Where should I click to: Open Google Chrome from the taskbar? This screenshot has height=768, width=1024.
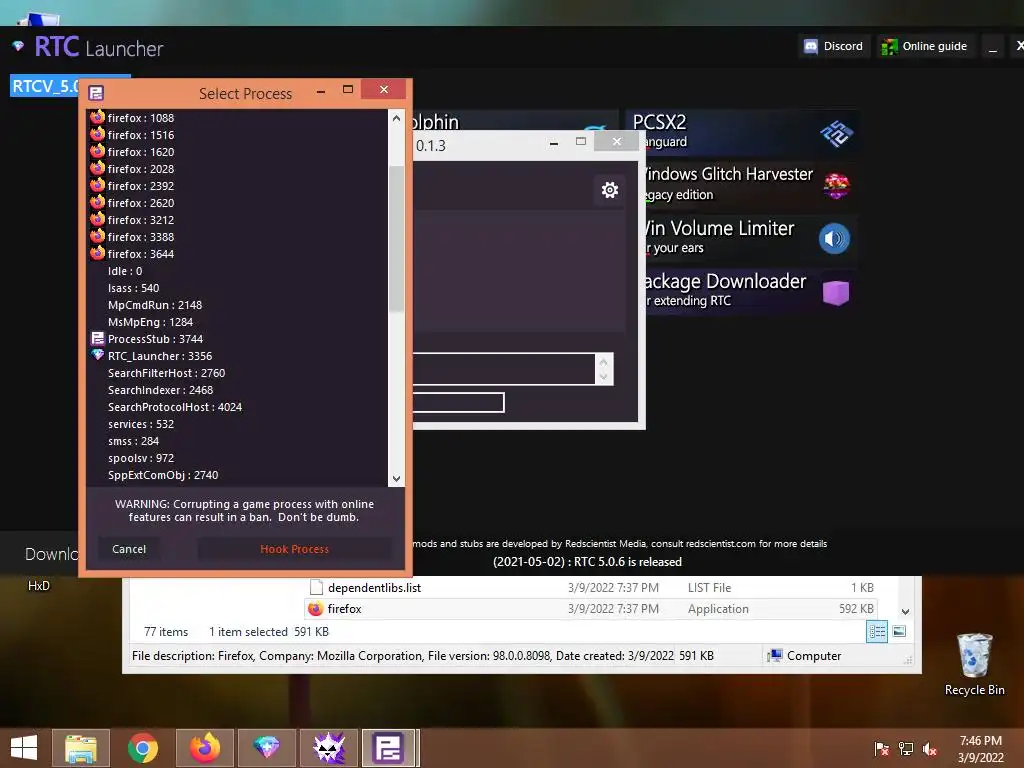142,748
